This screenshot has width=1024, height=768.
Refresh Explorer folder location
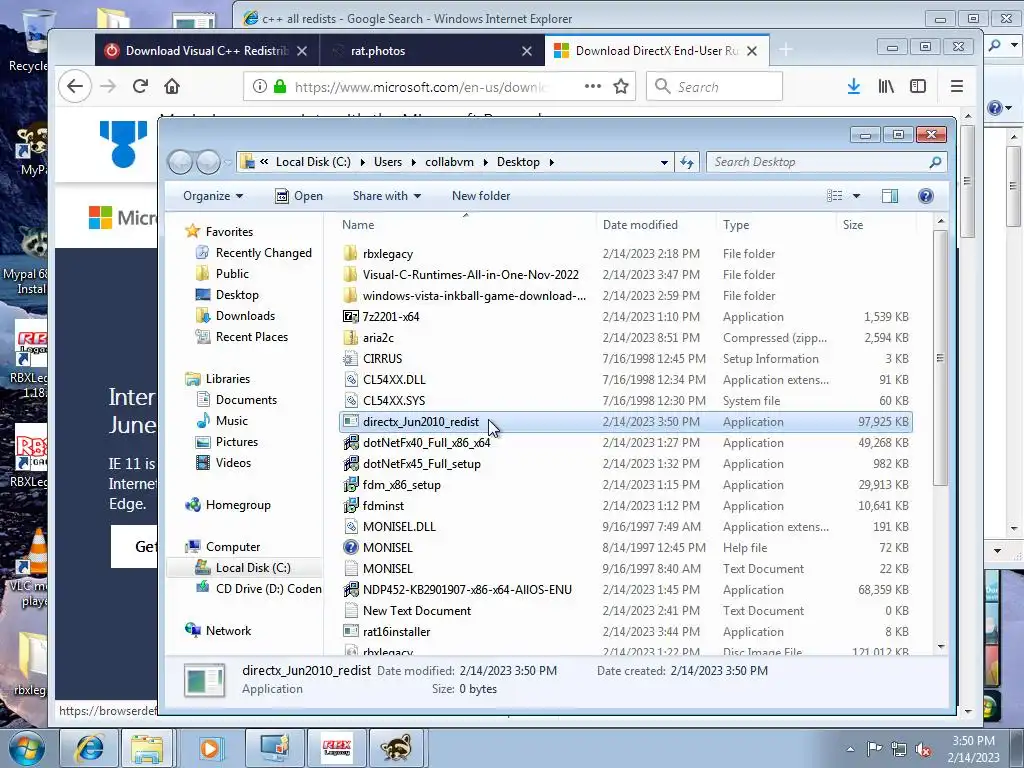(x=687, y=162)
